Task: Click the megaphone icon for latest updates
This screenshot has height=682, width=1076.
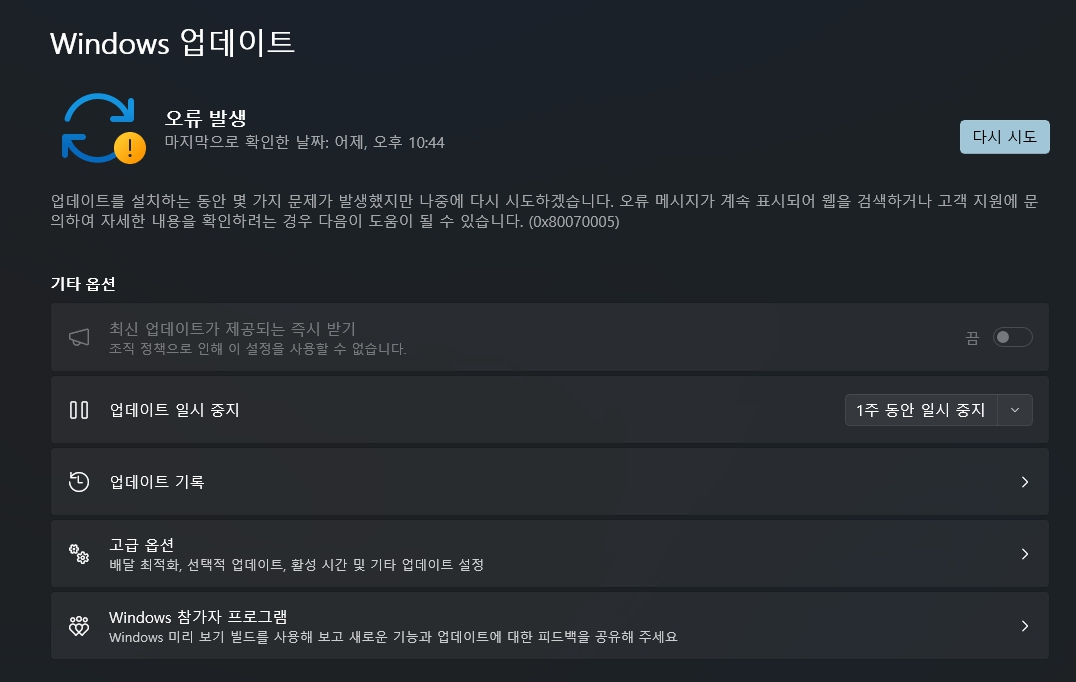Action: tap(79, 338)
